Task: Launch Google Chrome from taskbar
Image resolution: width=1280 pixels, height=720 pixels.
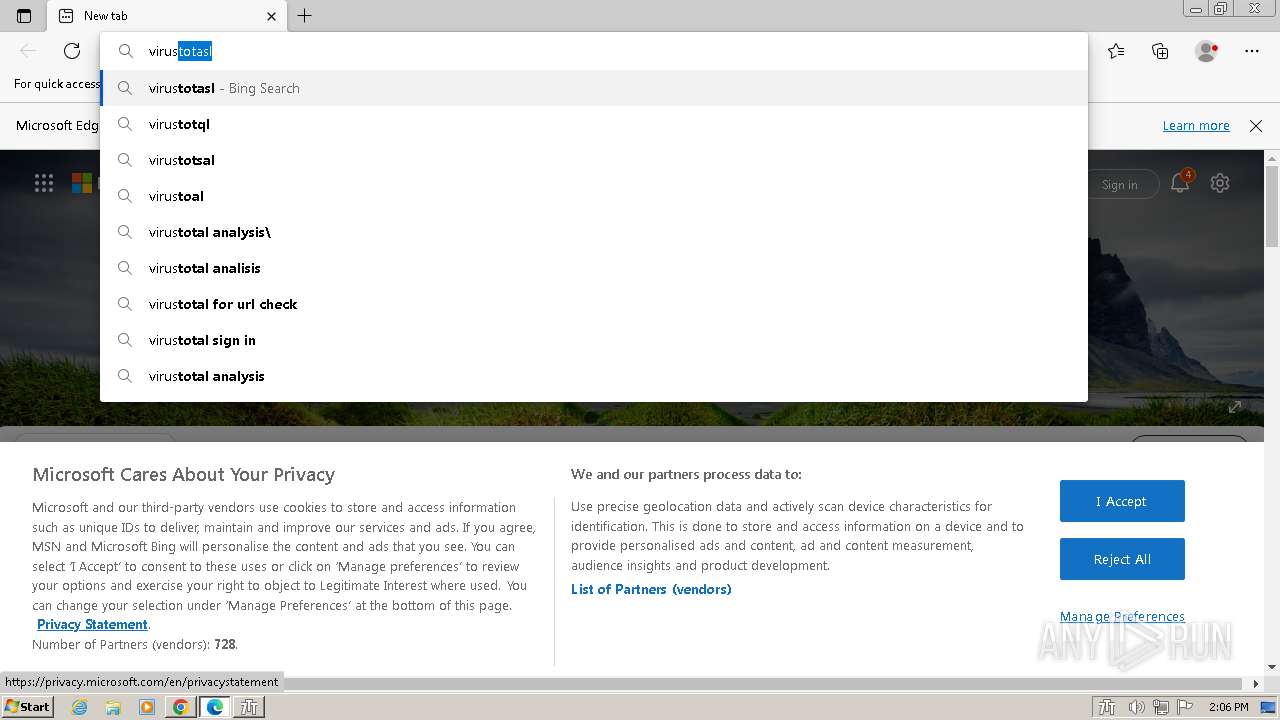Action: pyautogui.click(x=181, y=707)
